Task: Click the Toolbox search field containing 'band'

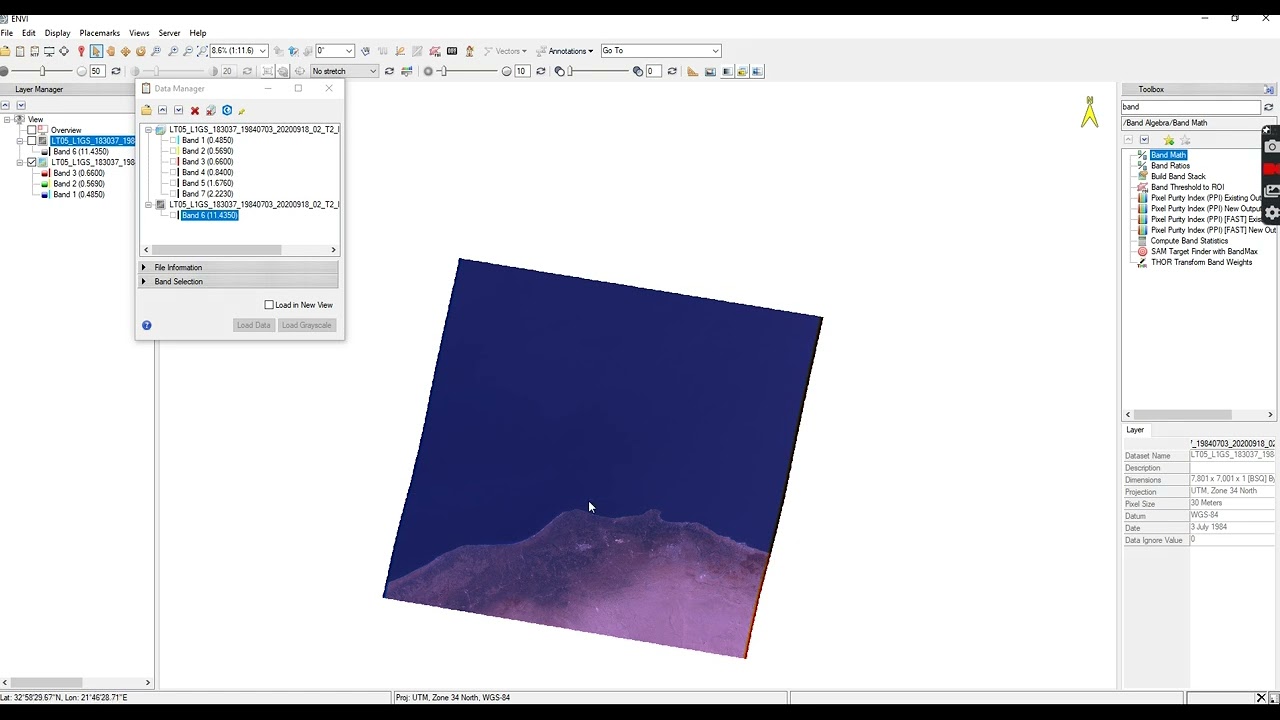Action: [1190, 107]
